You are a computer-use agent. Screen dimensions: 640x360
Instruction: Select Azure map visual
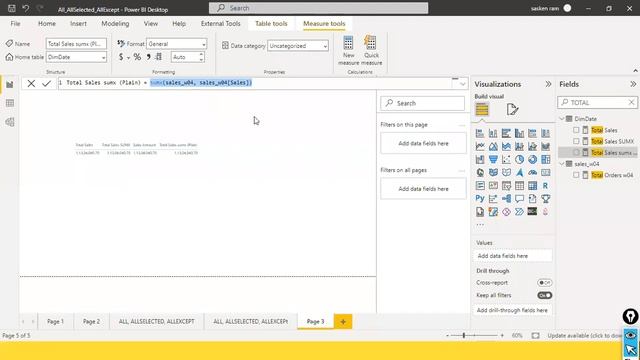(519, 172)
